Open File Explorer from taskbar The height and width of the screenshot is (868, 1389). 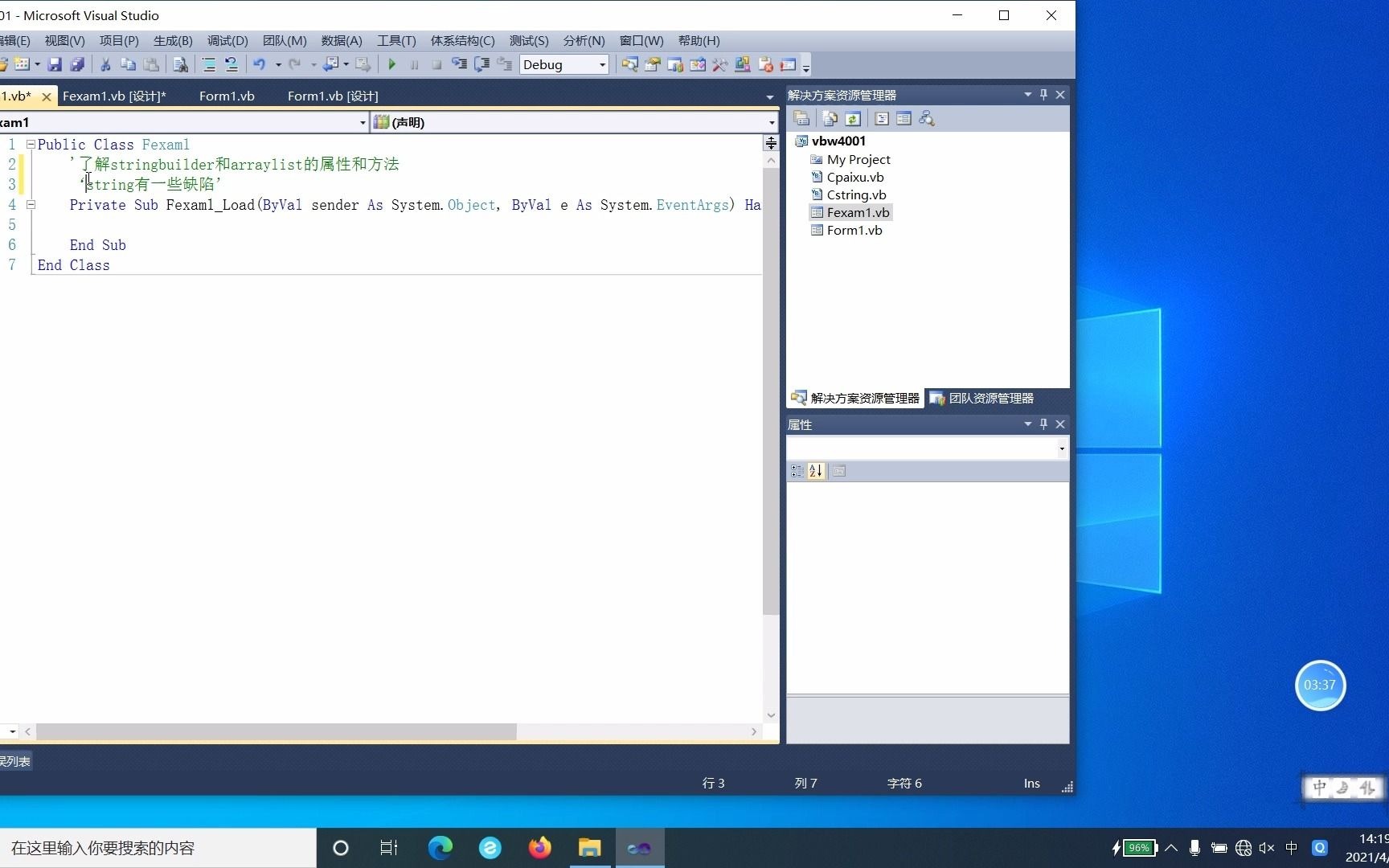click(x=590, y=848)
